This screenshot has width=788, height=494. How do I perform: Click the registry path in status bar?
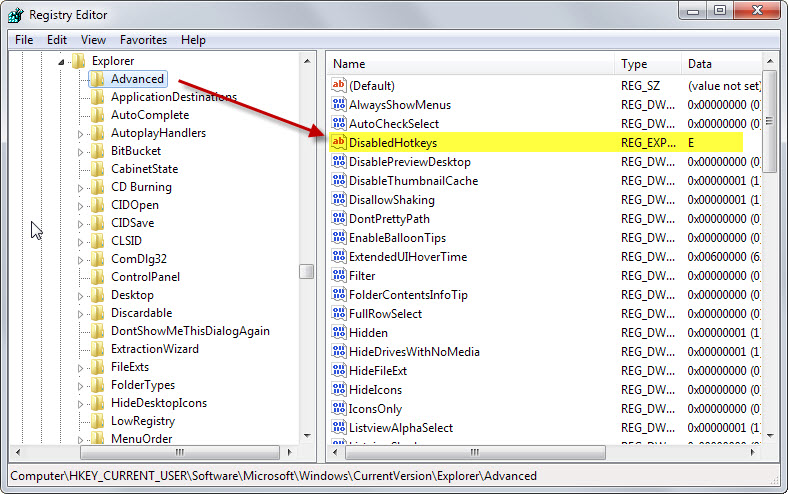273,476
